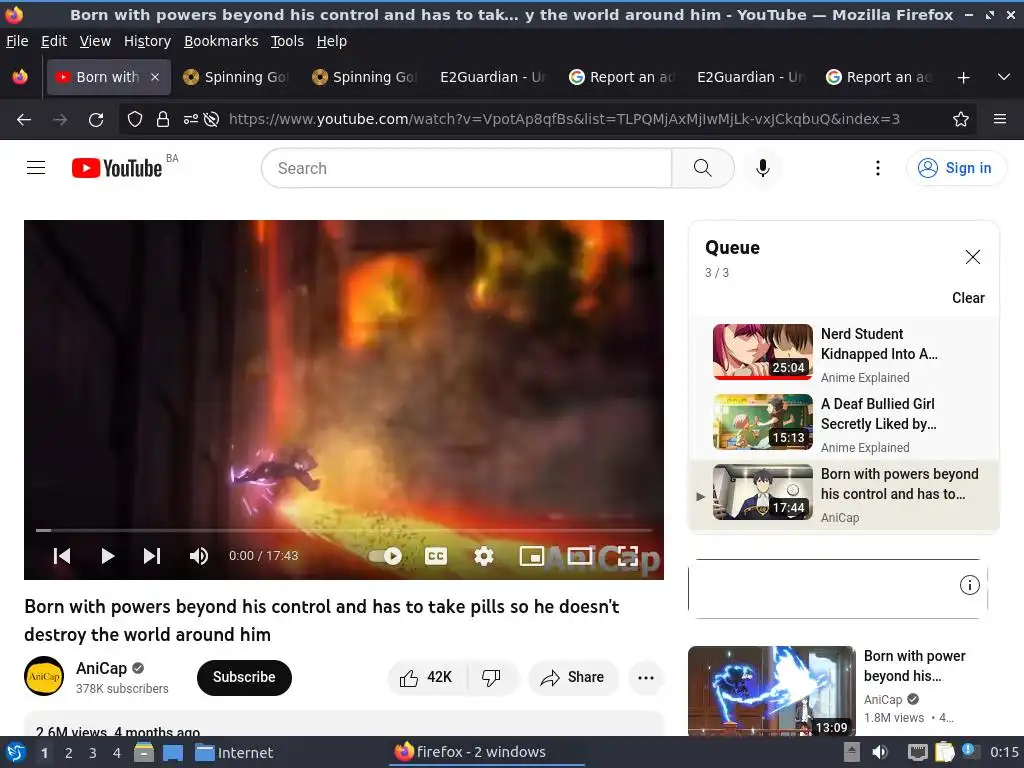Open Firefox application menu
The image size is (1024, 768).
(1000, 120)
